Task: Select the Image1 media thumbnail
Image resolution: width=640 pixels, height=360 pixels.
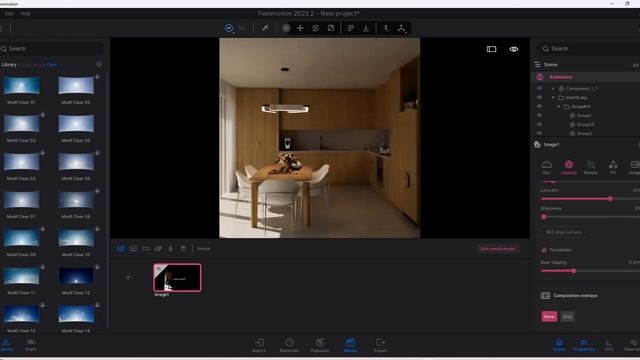Action: (x=177, y=278)
